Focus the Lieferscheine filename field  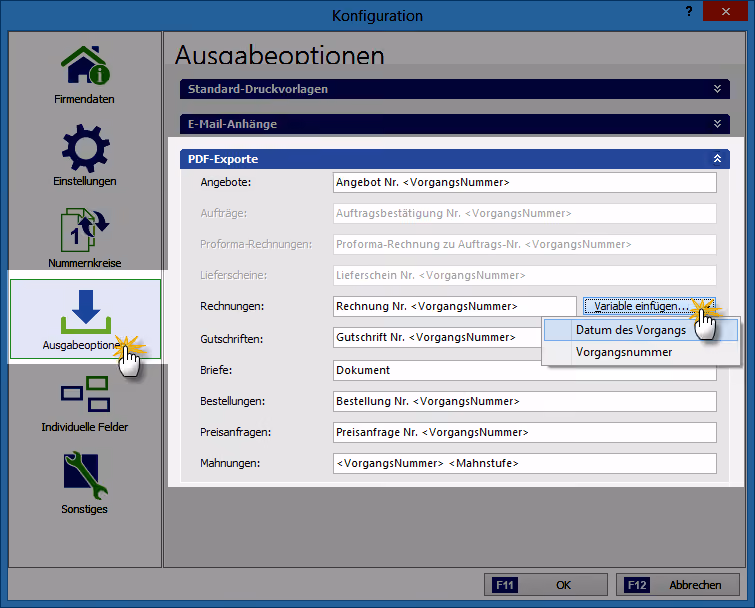(524, 275)
